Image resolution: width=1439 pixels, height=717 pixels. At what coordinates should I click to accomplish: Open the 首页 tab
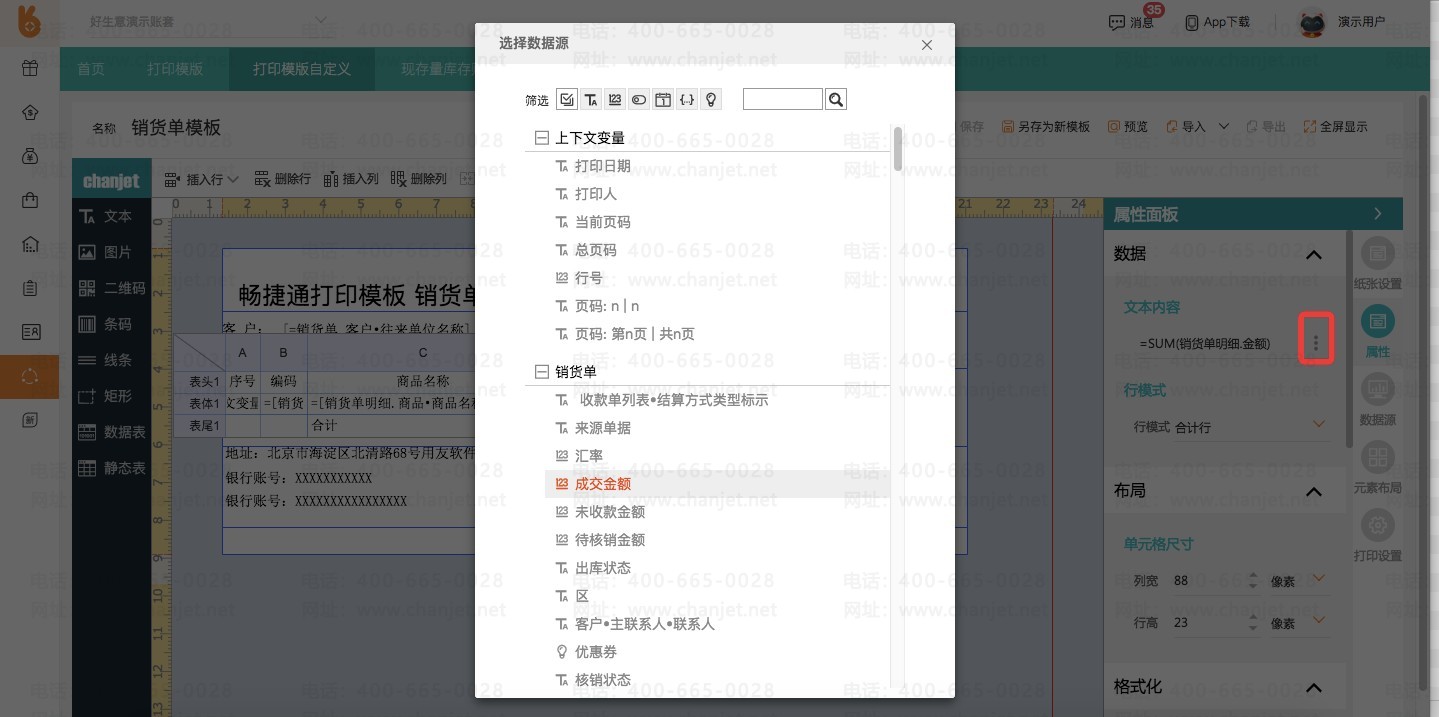click(91, 69)
